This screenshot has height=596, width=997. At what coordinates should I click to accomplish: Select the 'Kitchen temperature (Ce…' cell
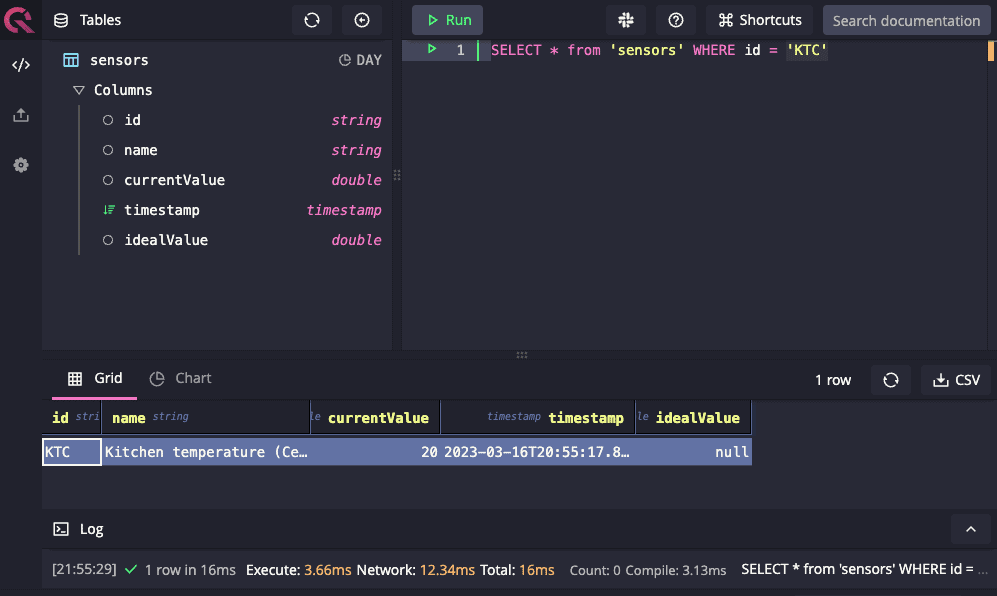(x=206, y=452)
